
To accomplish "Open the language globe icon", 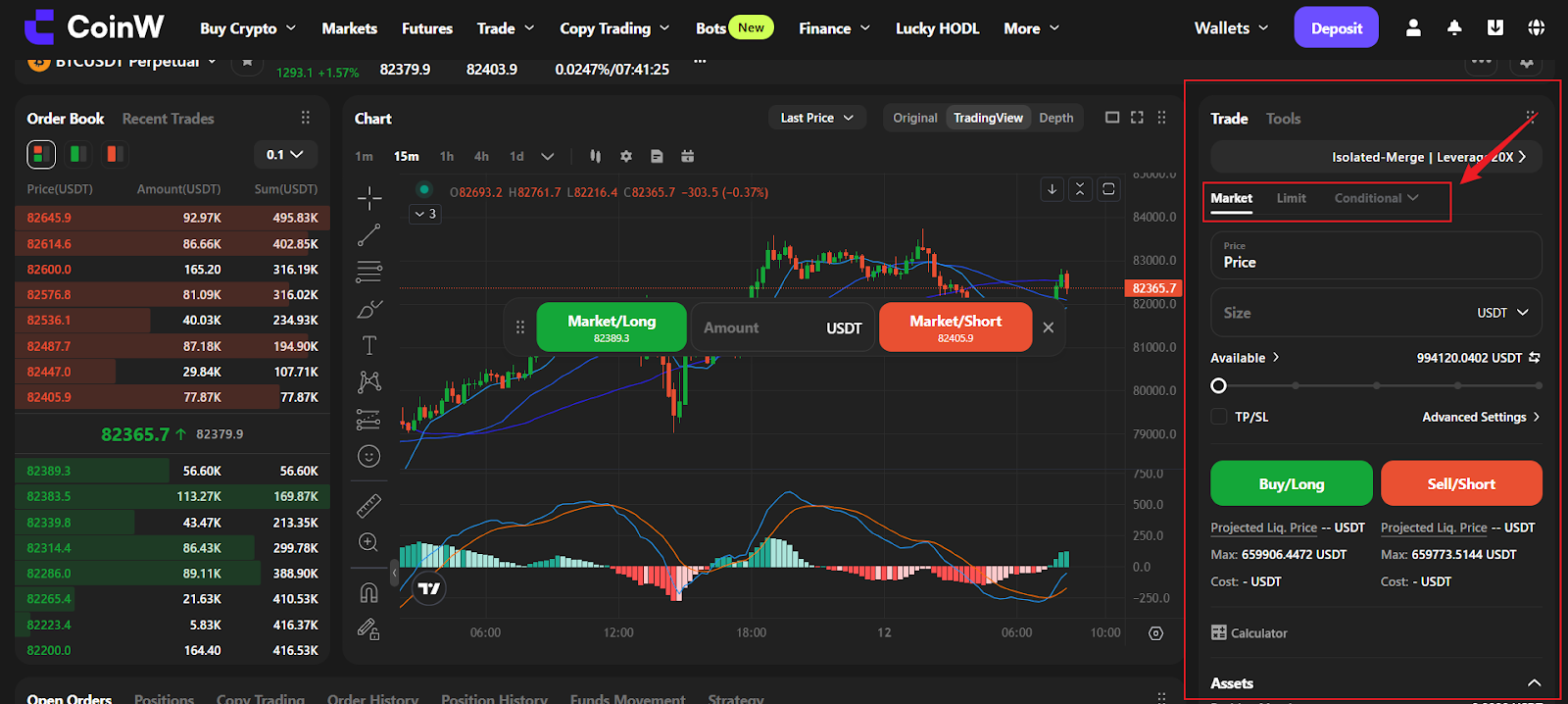I will point(1537,28).
